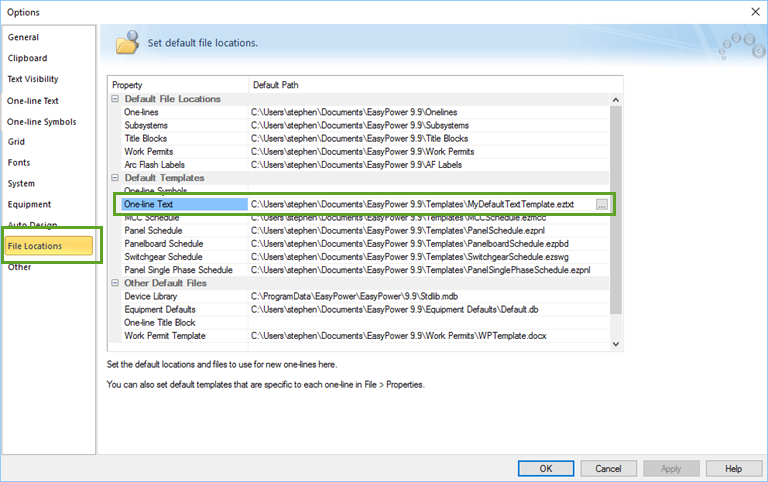
Task: Click the PanelSinglePhaseSchedule.ezpnl path value
Action: click(420, 270)
